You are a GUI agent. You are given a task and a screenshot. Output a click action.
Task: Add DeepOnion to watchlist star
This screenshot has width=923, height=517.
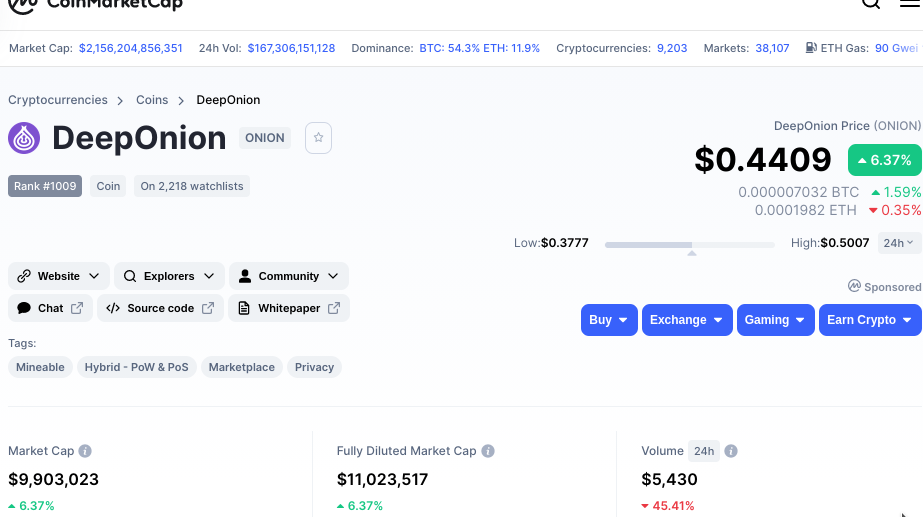(318, 138)
